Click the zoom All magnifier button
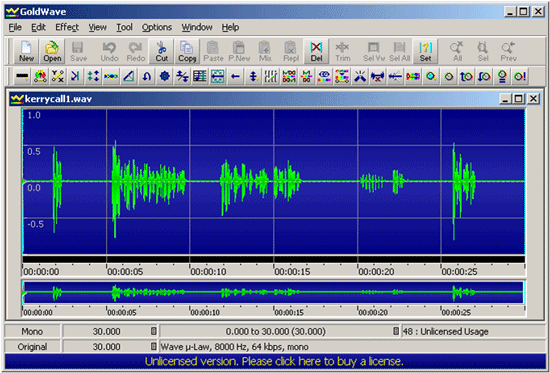The image size is (550, 373). tap(457, 51)
